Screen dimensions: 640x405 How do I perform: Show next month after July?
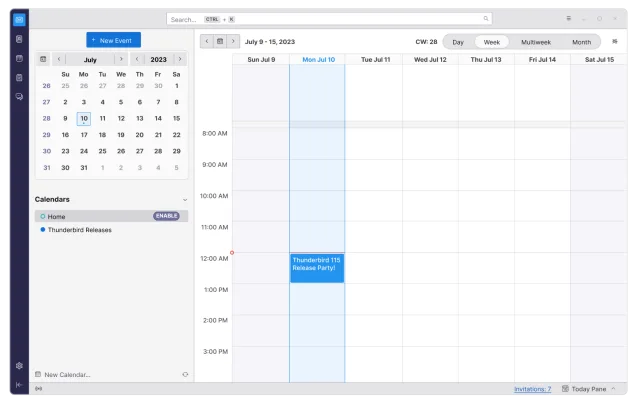click(x=121, y=59)
